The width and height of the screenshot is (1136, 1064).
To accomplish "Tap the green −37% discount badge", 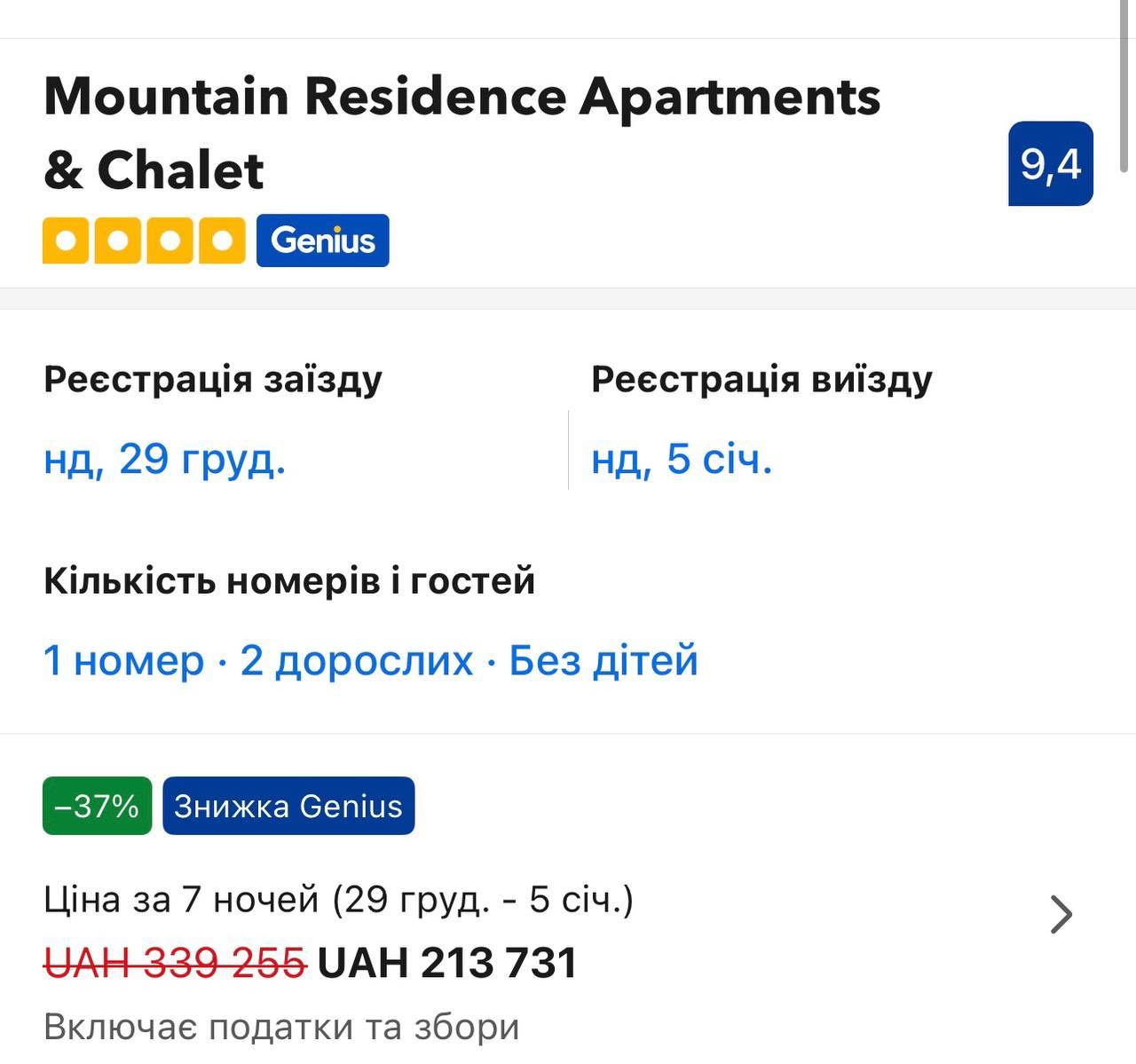I will coord(97,806).
